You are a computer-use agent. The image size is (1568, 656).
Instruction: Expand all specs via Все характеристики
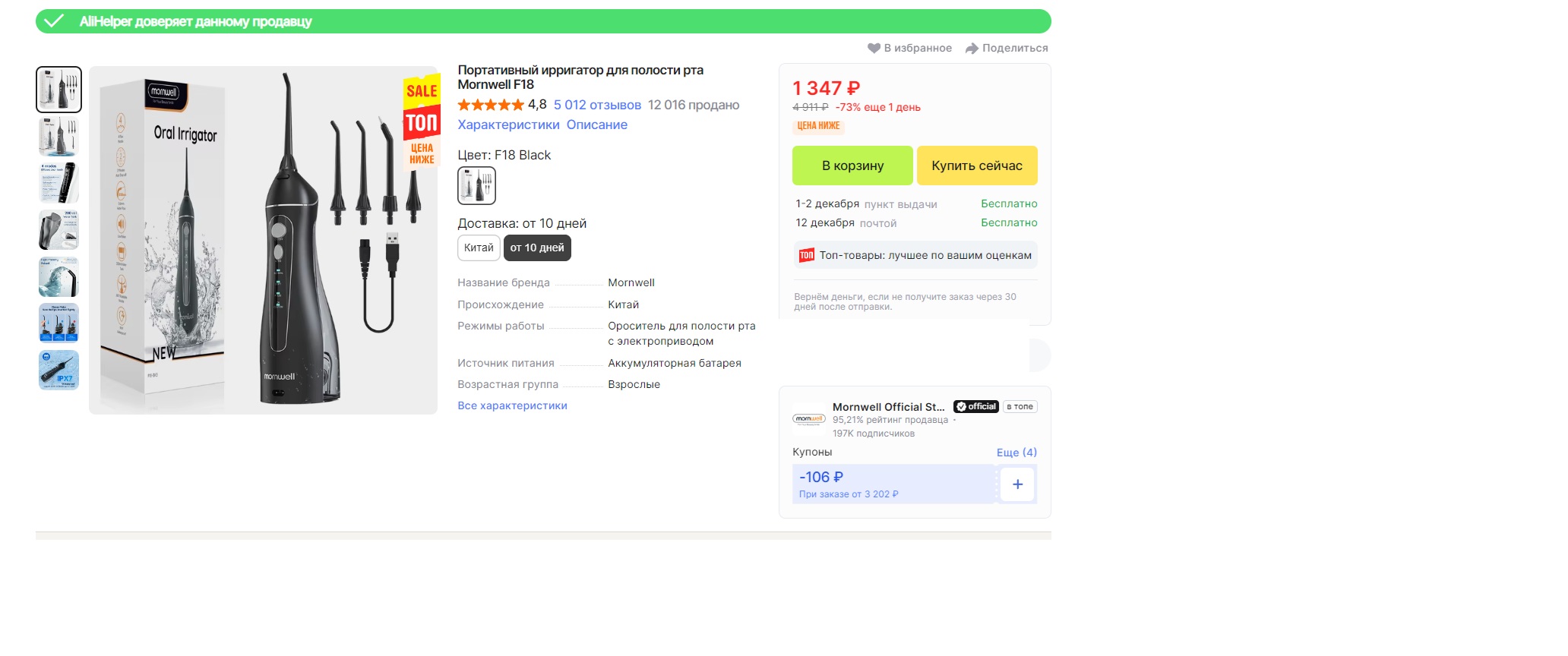[512, 405]
